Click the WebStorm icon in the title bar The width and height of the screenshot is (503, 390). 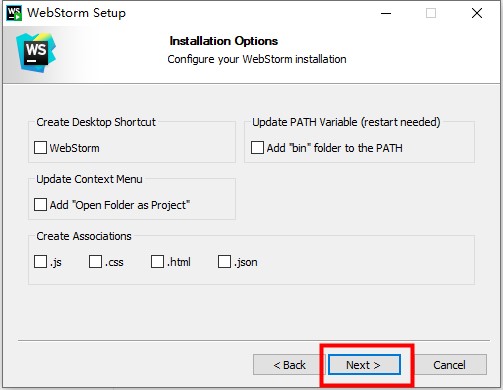(14, 13)
